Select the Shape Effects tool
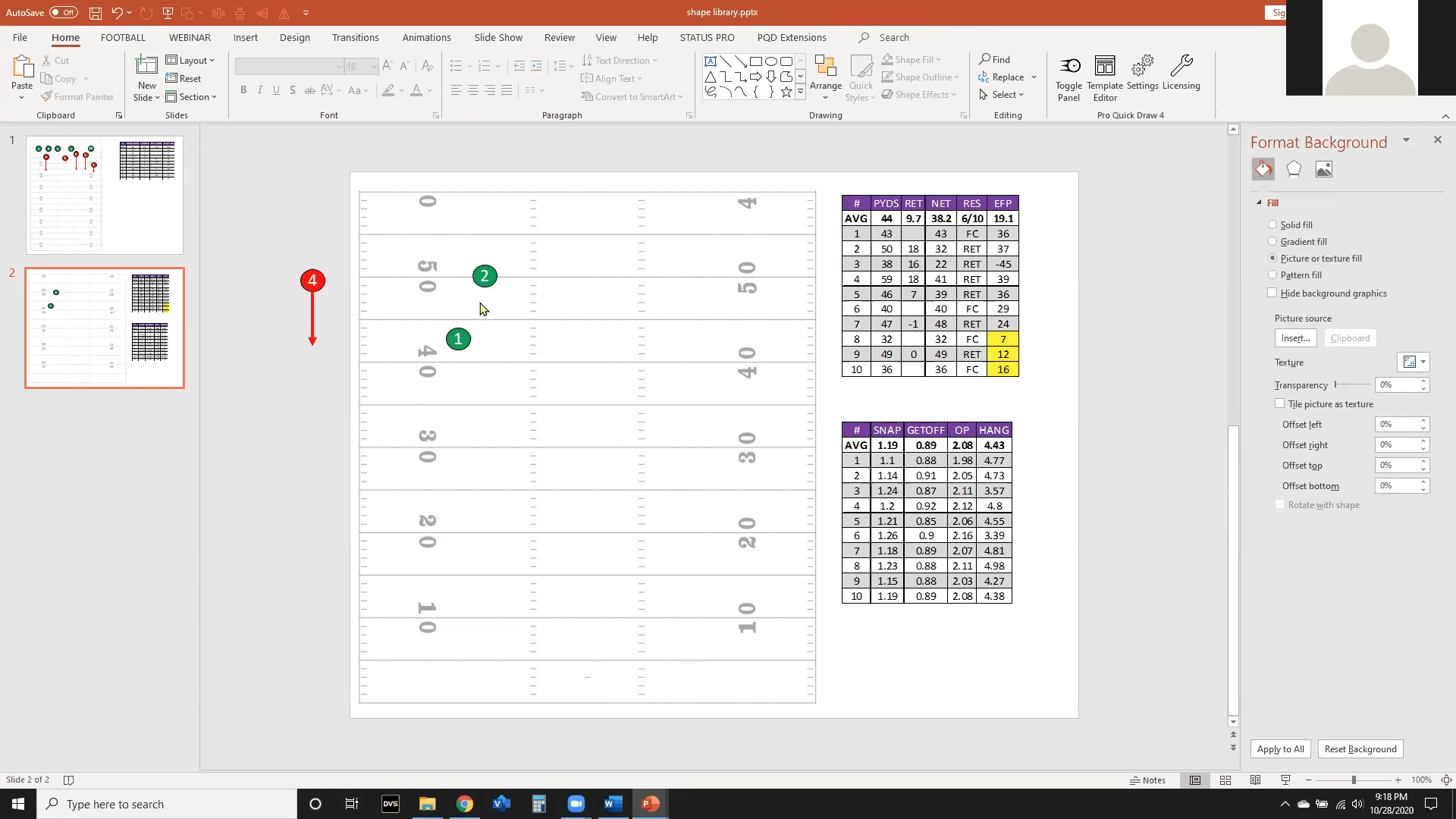 click(918, 95)
